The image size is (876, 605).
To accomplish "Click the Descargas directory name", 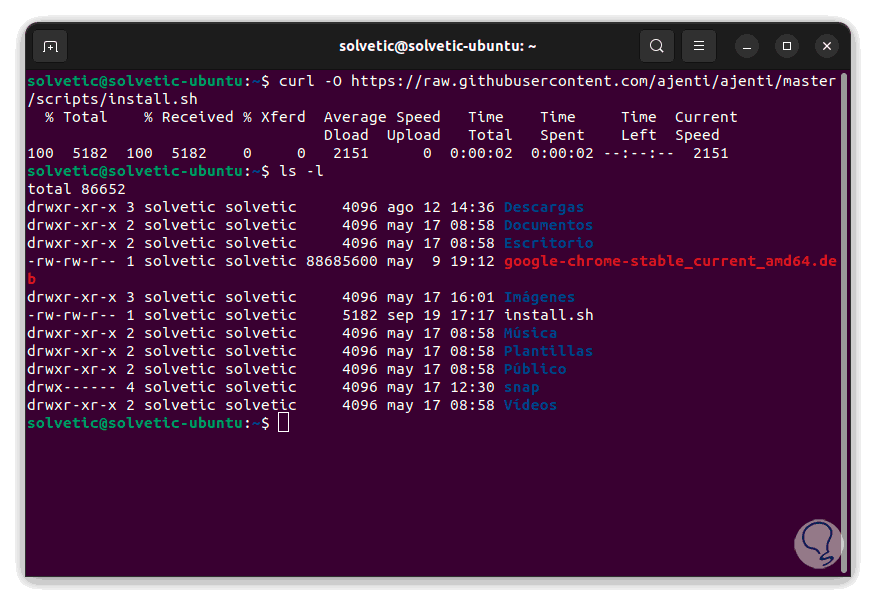I will click(x=544, y=207).
